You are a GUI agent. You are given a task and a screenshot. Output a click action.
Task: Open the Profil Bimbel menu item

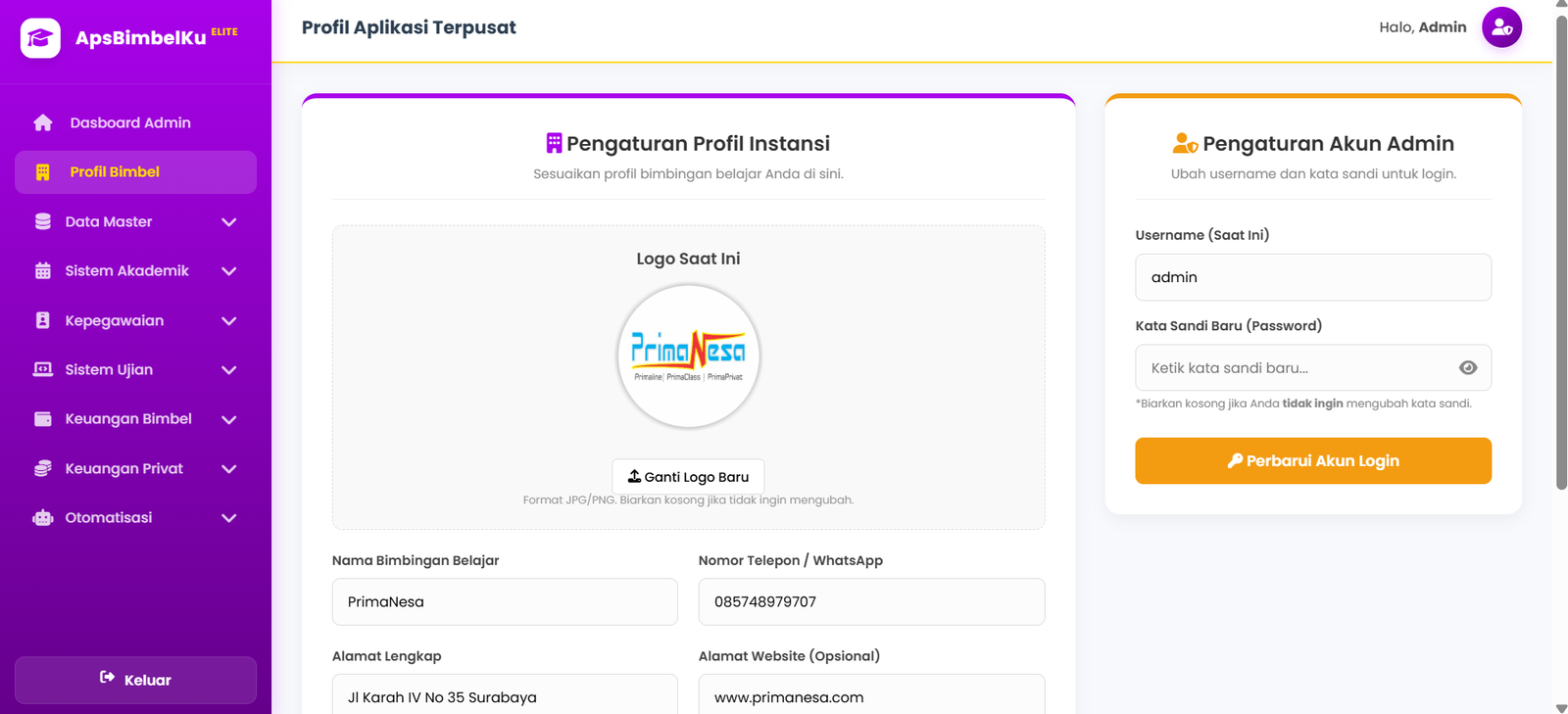135,172
